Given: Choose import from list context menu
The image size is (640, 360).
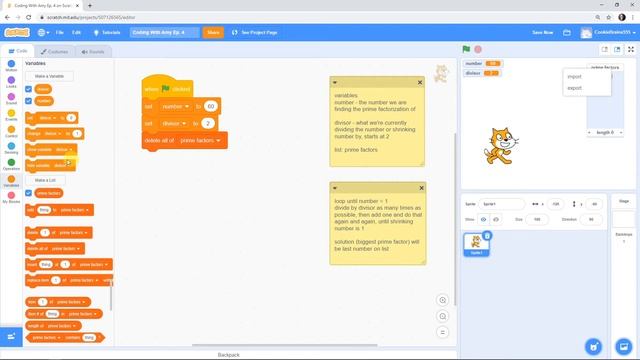Looking at the screenshot, I should 575,77.
